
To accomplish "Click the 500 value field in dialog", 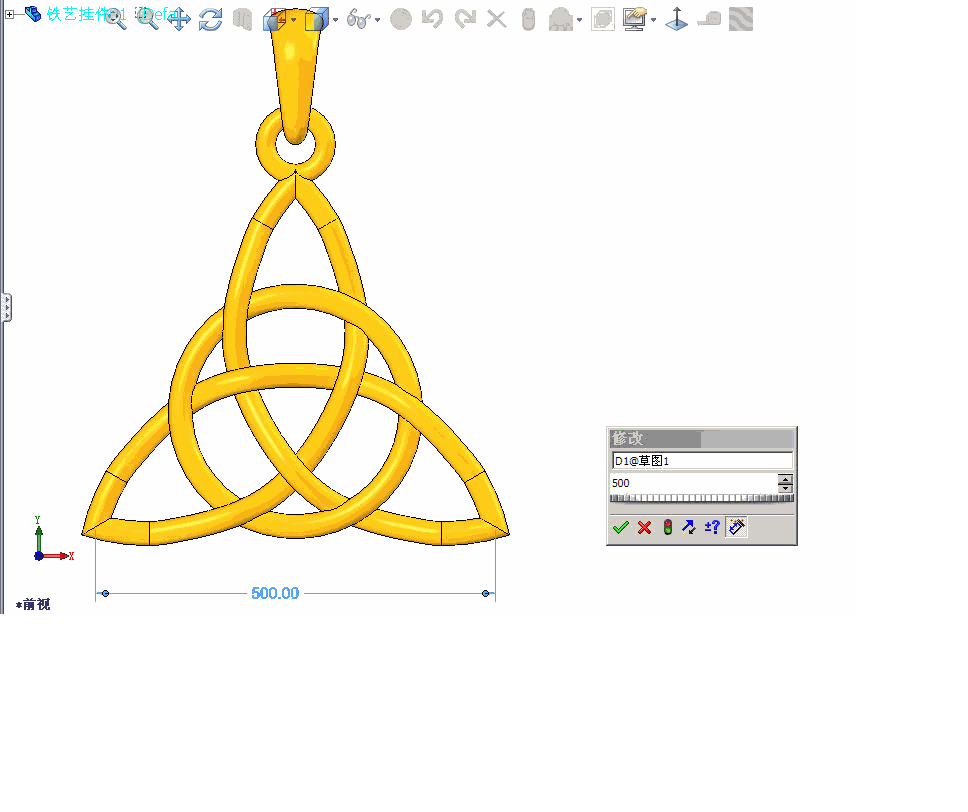I will (694, 483).
